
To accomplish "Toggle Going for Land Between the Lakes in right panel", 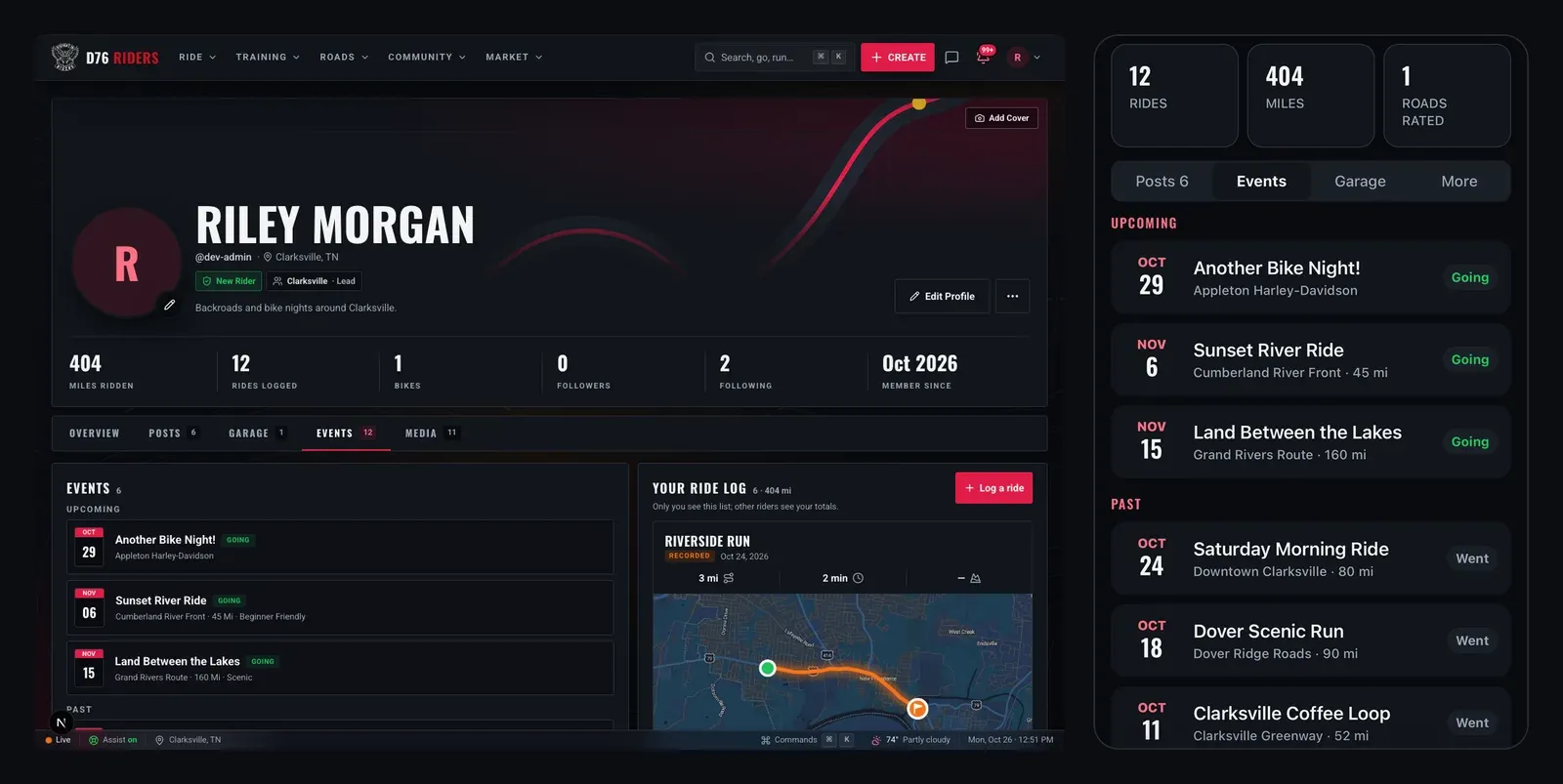I will pyautogui.click(x=1469, y=441).
